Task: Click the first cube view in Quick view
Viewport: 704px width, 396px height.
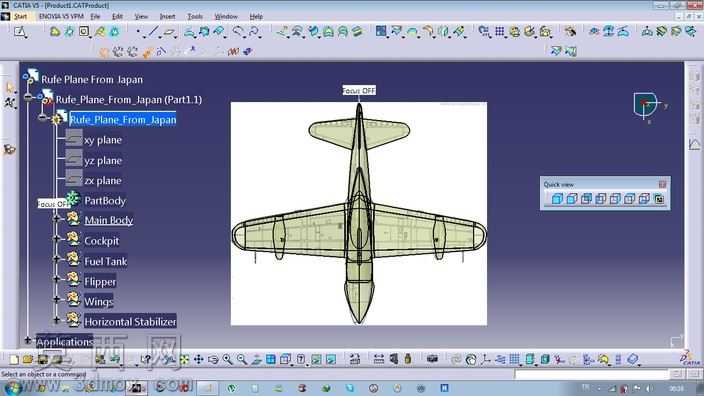Action: (557, 199)
